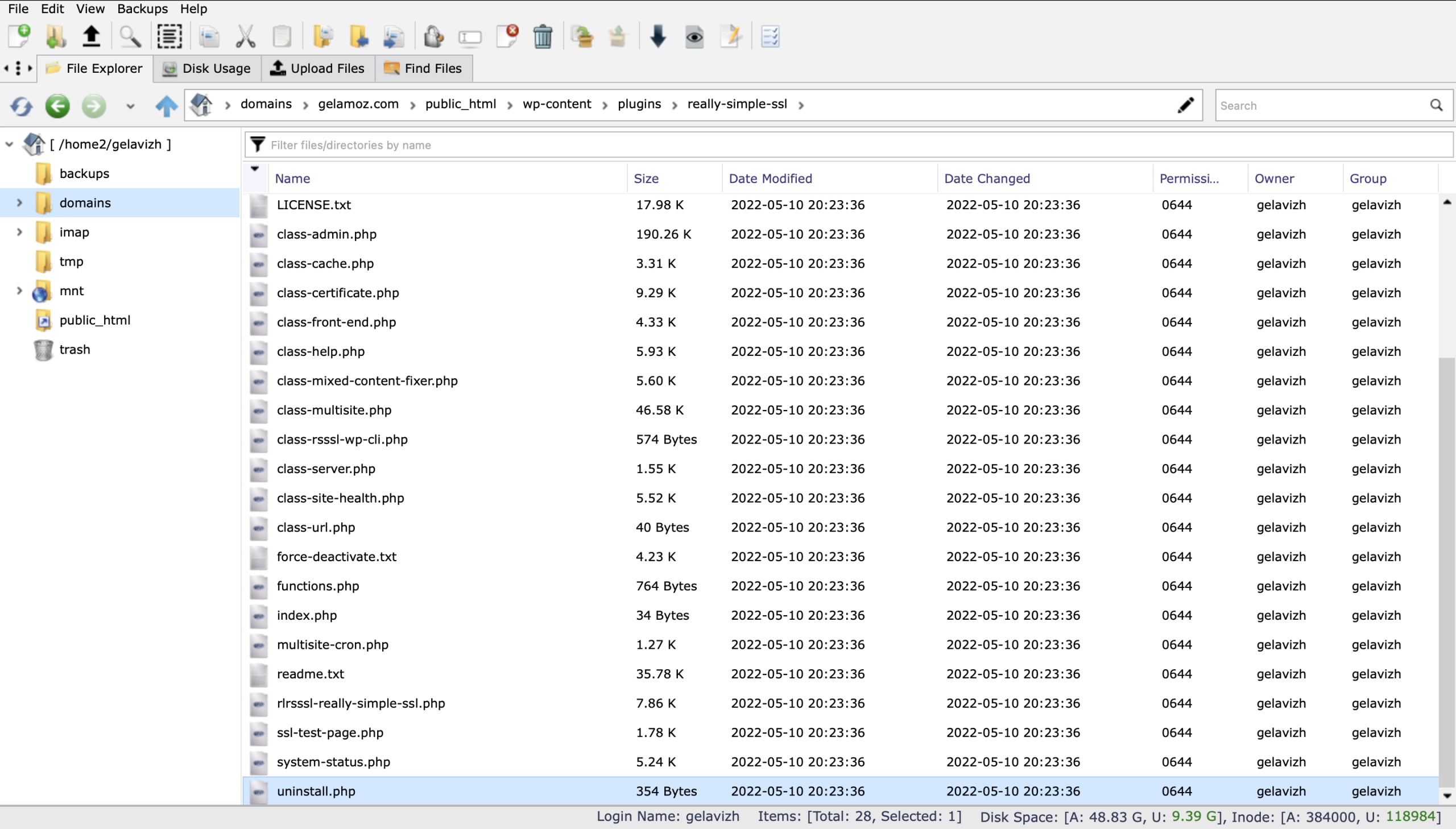Click the padlock Permissions icon

click(433, 36)
